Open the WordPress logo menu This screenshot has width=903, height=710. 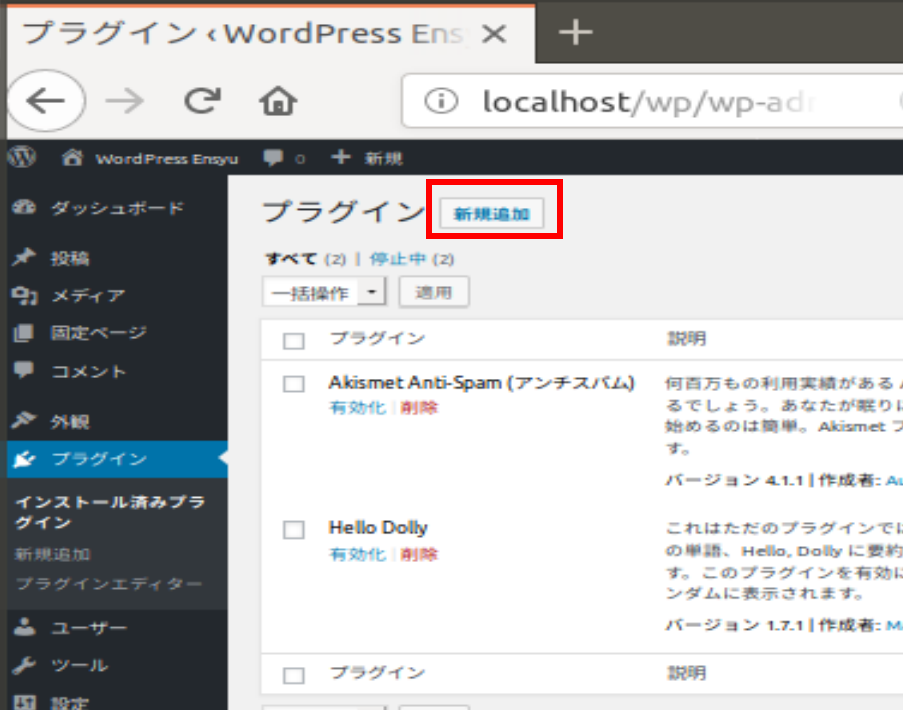[22, 157]
